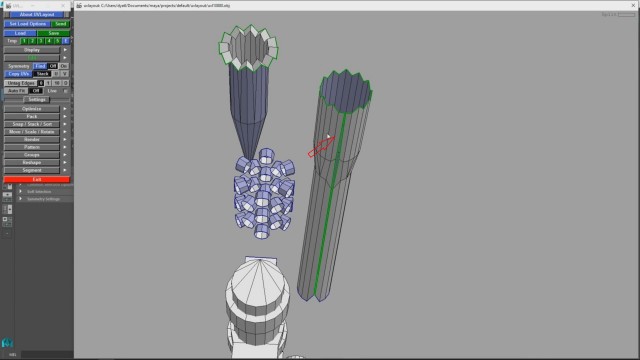The image size is (640, 360).
Task: Click the green Send button
Action: coord(61,24)
